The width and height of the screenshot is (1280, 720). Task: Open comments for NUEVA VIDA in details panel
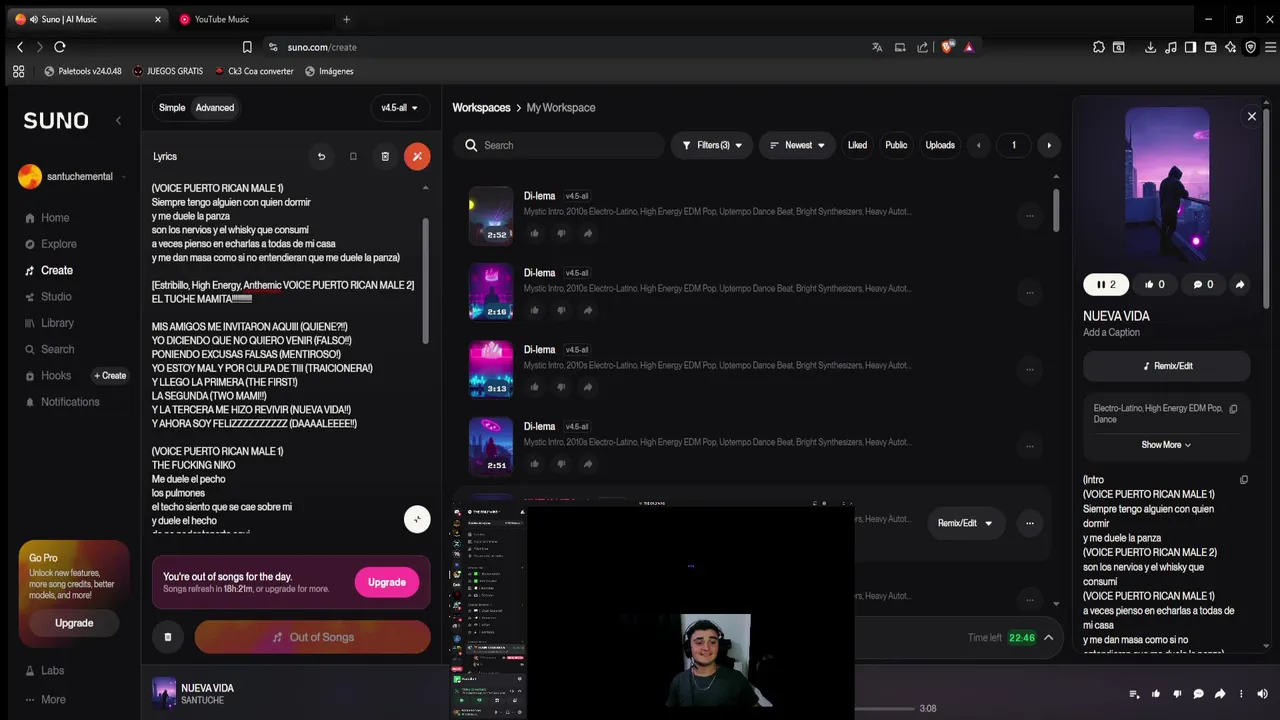click(1203, 285)
